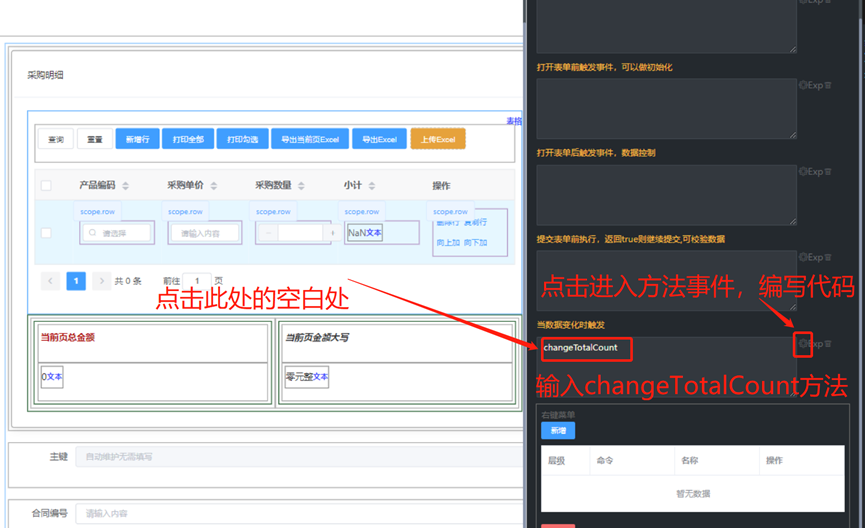865x528 pixels.
Task: Click the 打开表单前触发事件 code textarea
Action: [666, 108]
